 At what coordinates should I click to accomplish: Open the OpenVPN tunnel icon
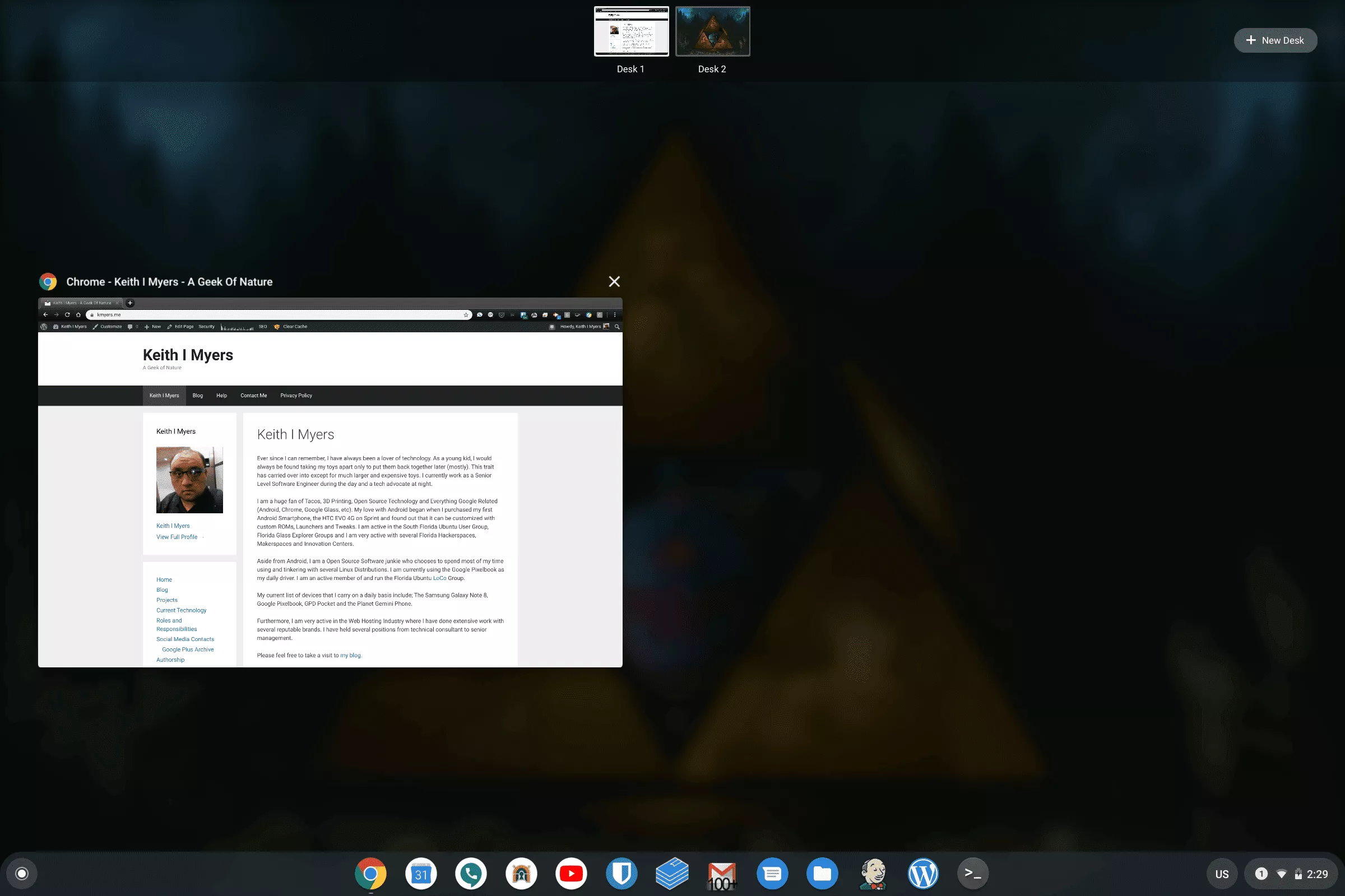(x=521, y=873)
